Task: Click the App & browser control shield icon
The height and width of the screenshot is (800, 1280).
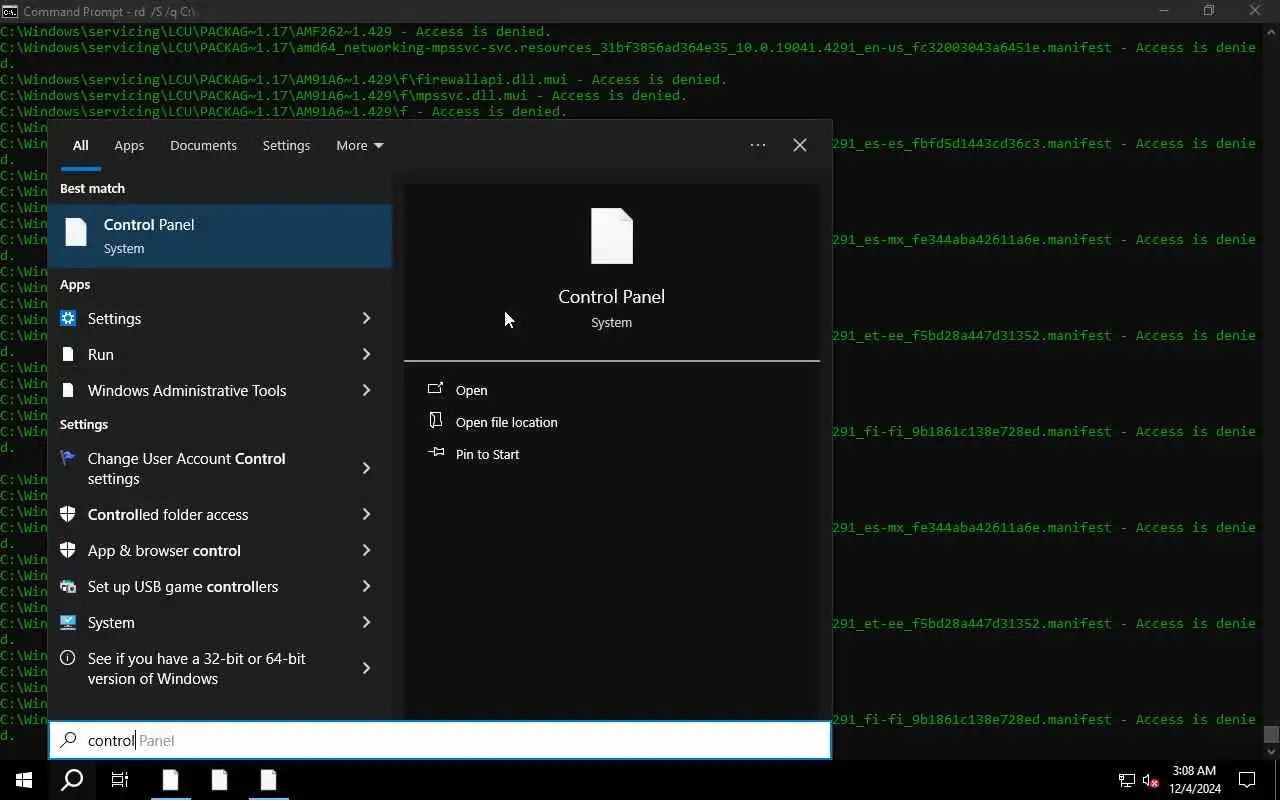Action: [x=68, y=550]
